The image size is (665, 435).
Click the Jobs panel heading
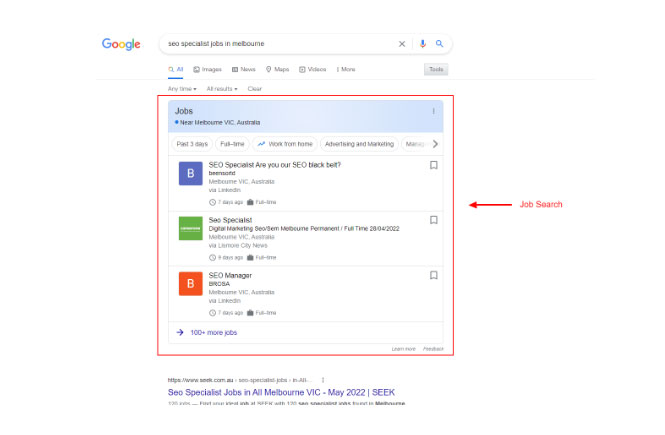tap(184, 111)
